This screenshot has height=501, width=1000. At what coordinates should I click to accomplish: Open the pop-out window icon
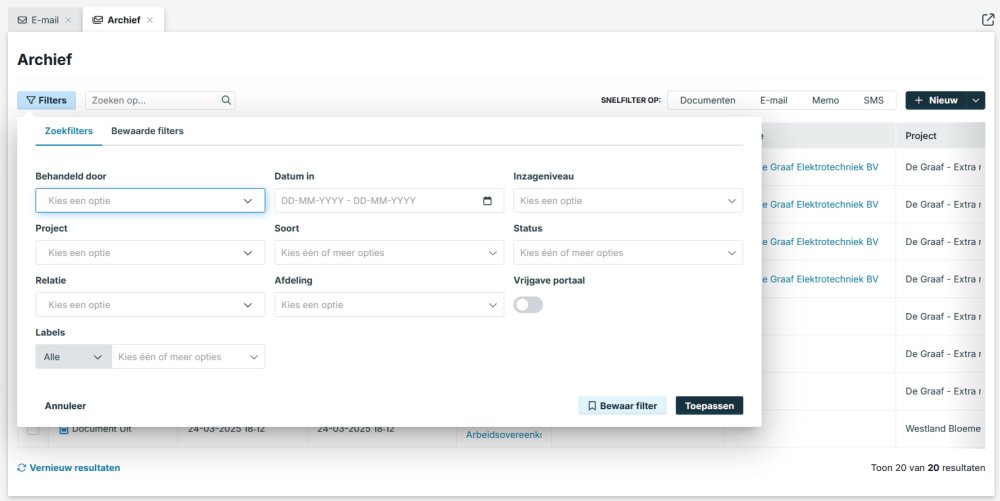(987, 20)
